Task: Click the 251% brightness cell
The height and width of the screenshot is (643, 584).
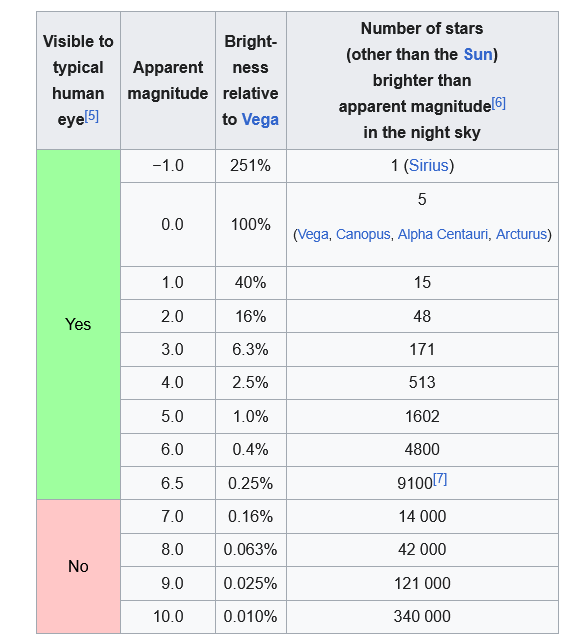Action: 251,166
